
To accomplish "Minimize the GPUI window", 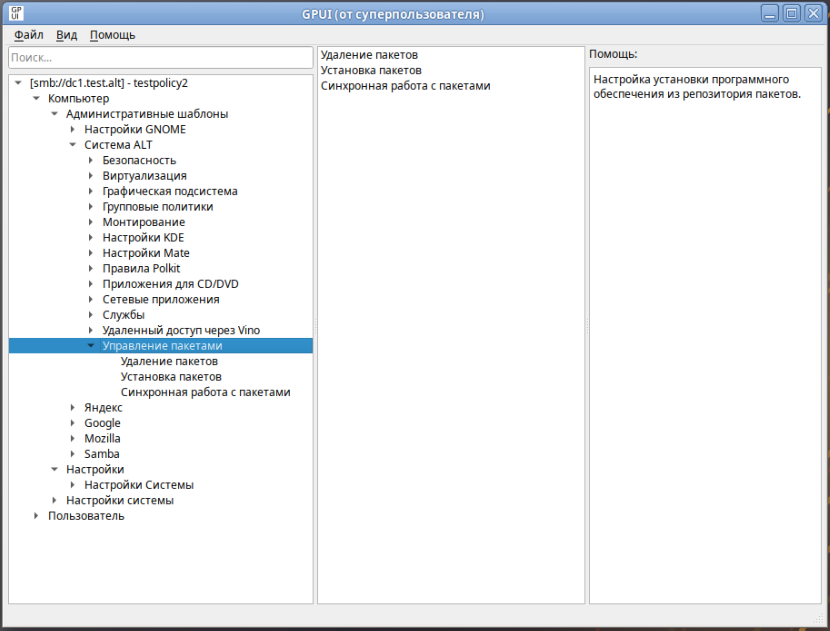I will click(x=770, y=13).
